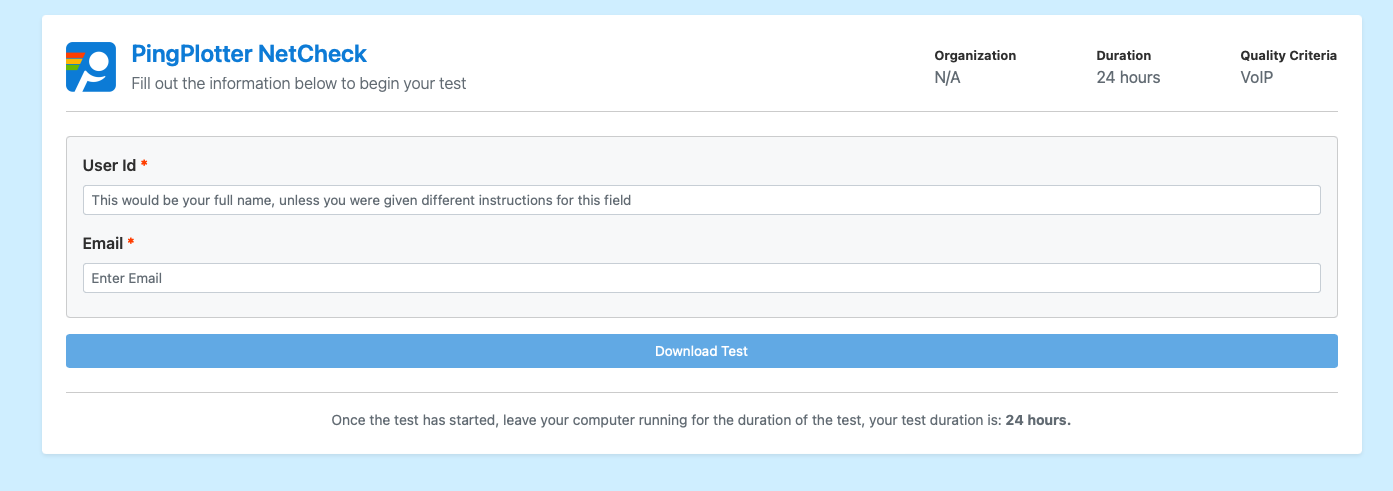Click the Email field label
The width and height of the screenshot is (1393, 491).
(x=103, y=243)
